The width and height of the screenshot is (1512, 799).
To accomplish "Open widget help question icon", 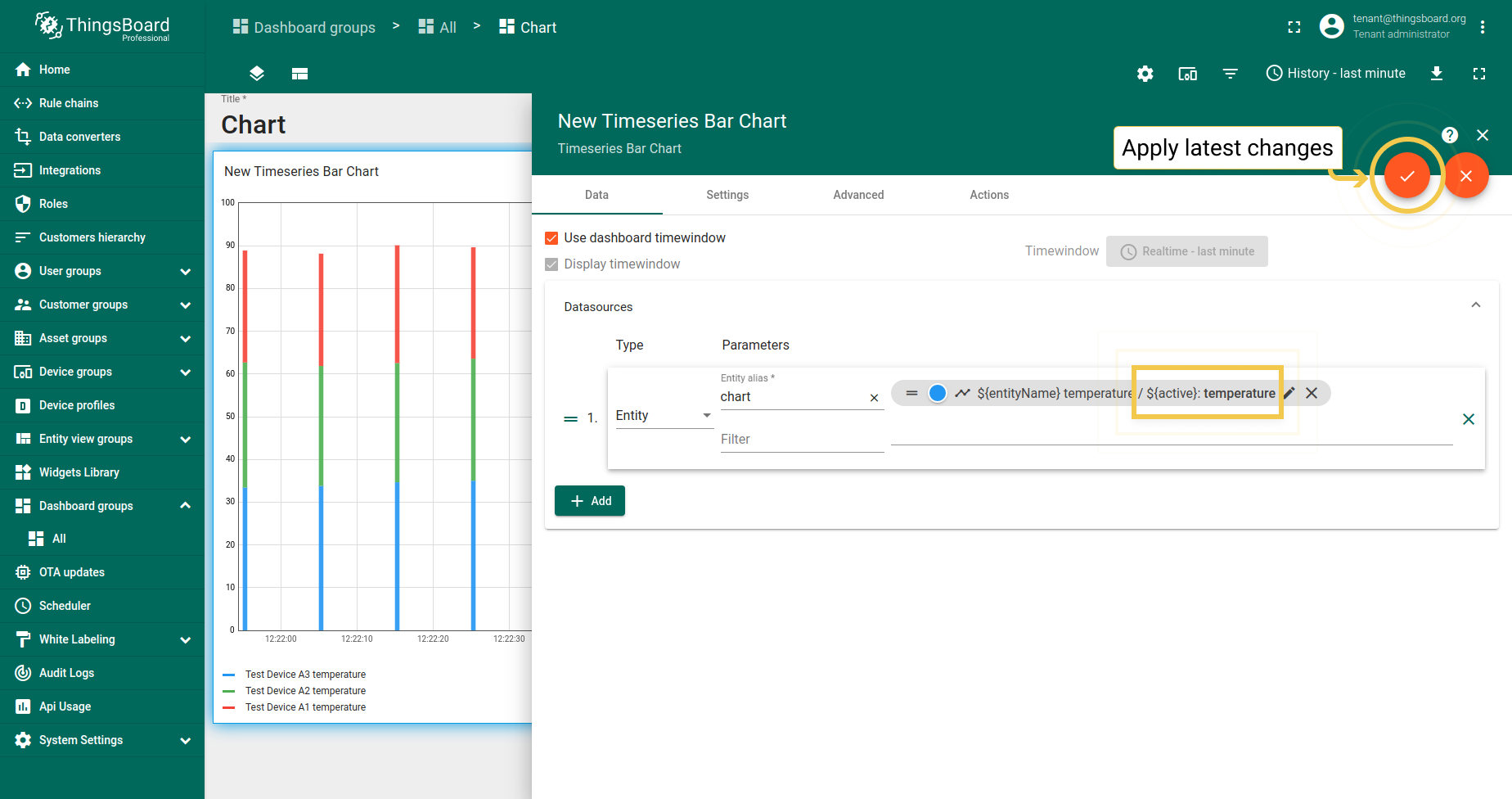I will click(x=1450, y=135).
